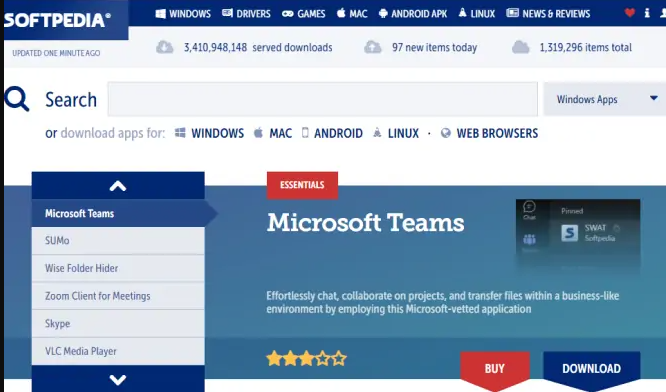Focus the Search input field
Viewport: 666px width, 392px height.
point(322,99)
